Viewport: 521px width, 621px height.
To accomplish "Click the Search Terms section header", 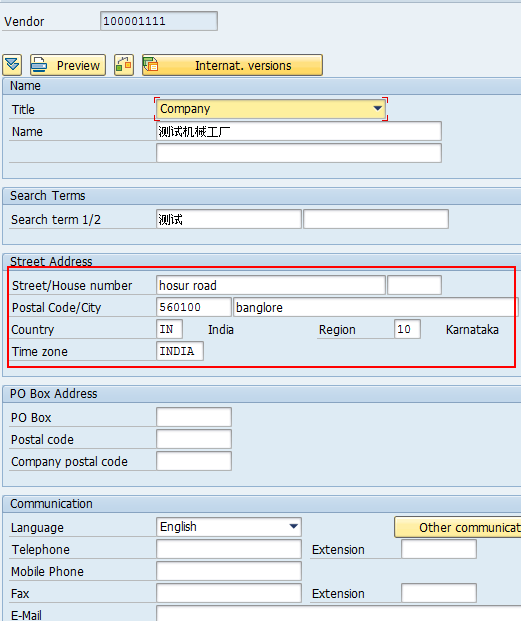I will 48,196.
